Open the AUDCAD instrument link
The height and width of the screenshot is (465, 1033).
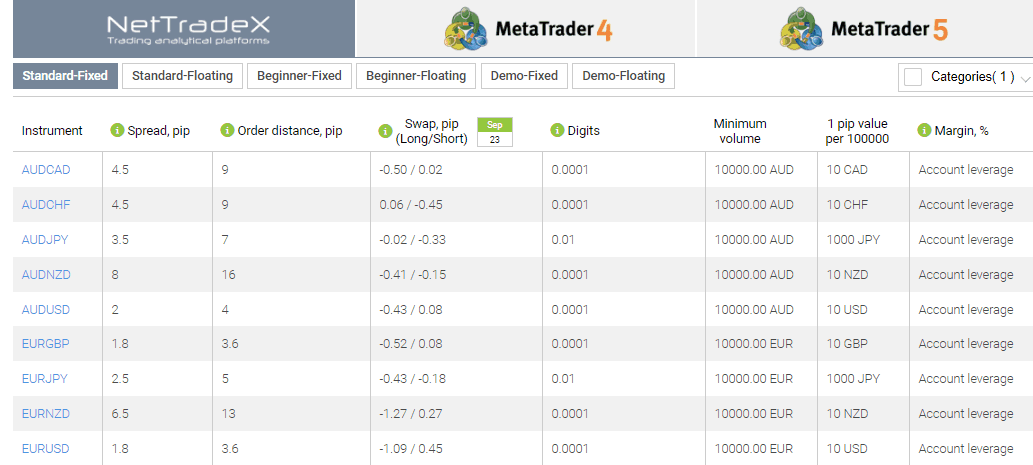point(46,170)
